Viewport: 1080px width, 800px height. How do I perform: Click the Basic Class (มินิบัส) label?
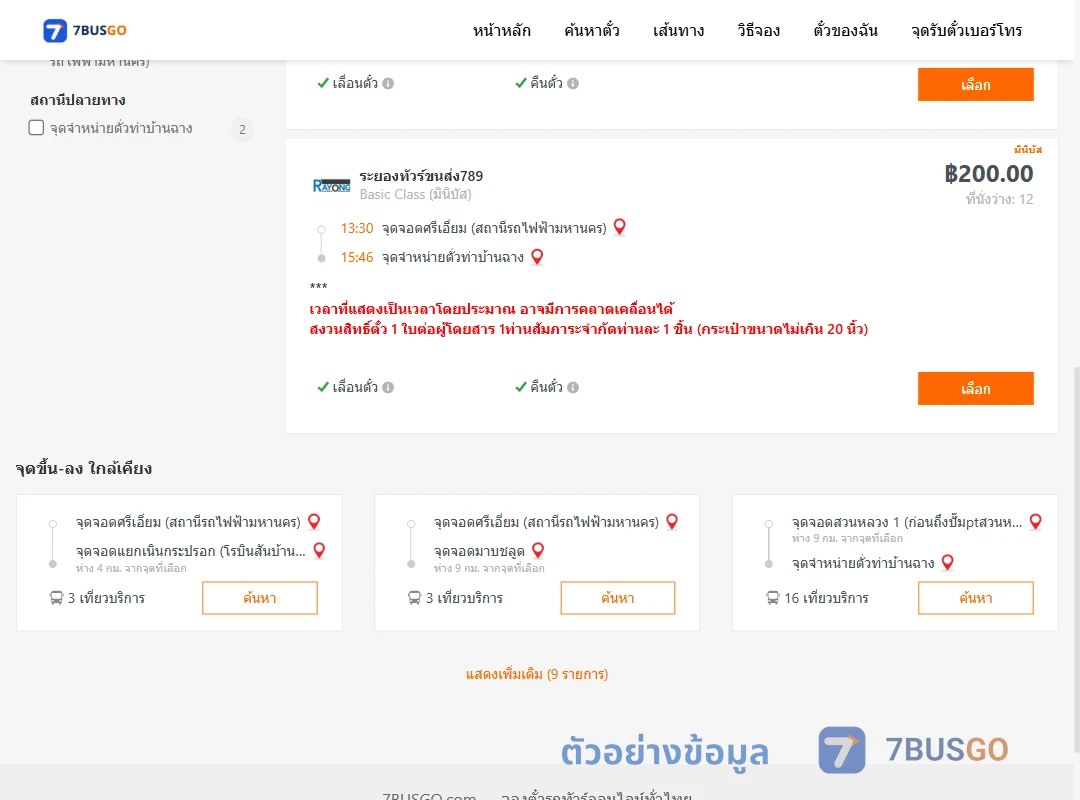click(x=415, y=194)
